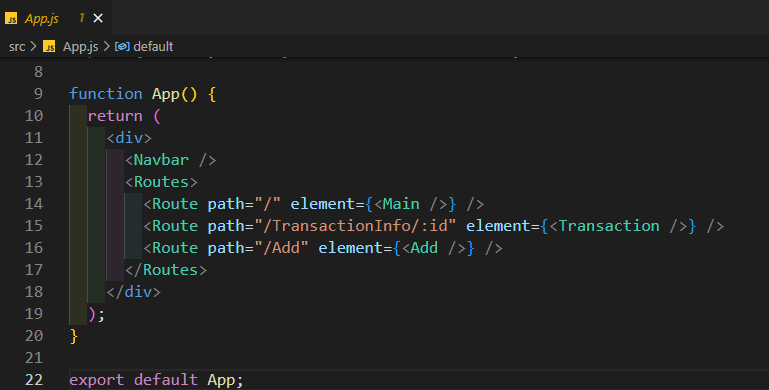
Task: Click the Navbar component tag
Action: tap(161, 160)
